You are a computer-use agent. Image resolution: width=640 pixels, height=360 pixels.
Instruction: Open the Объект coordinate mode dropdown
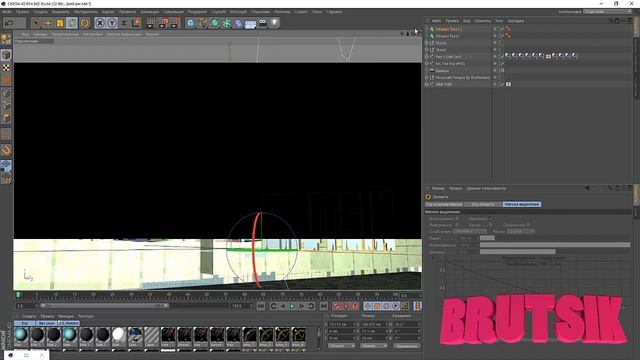[342, 346]
